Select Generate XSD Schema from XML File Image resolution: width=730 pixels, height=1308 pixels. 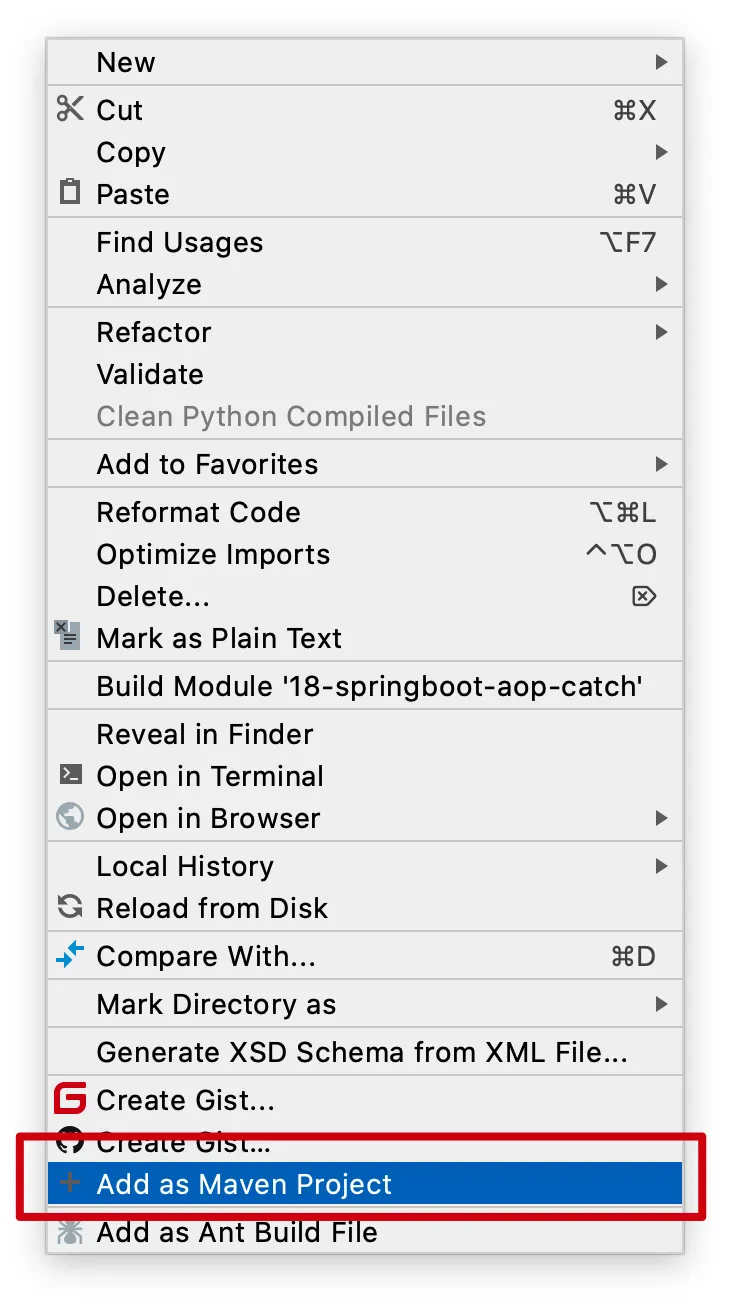[365, 1052]
